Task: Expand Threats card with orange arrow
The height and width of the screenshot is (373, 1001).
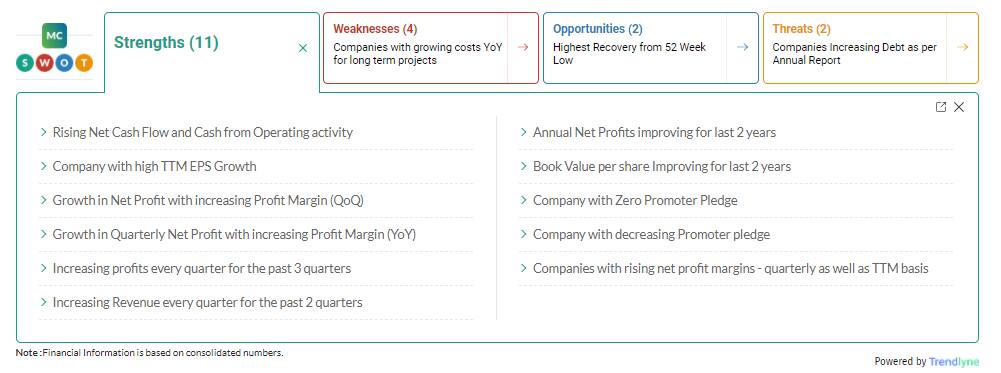Action: (x=963, y=47)
